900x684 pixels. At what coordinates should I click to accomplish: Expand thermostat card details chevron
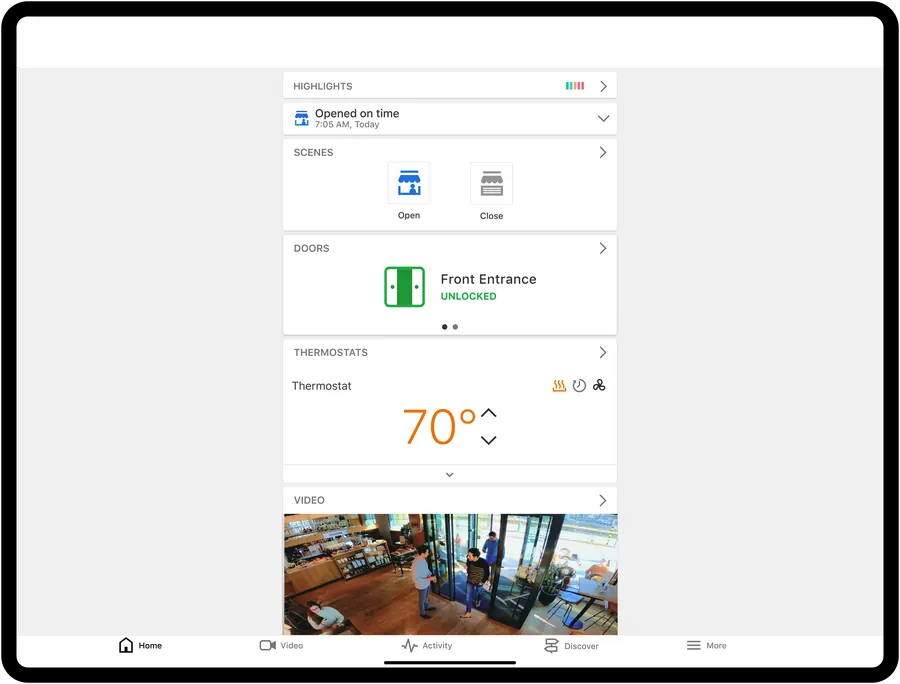pos(449,475)
